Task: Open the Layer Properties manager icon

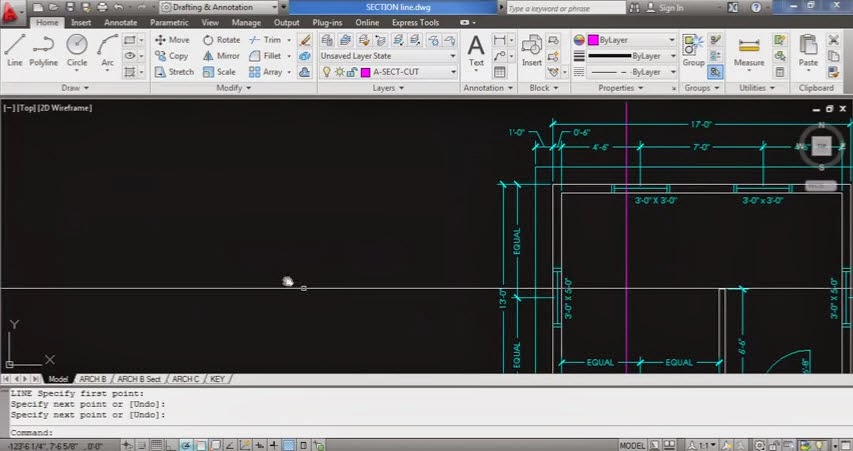Action: (327, 40)
